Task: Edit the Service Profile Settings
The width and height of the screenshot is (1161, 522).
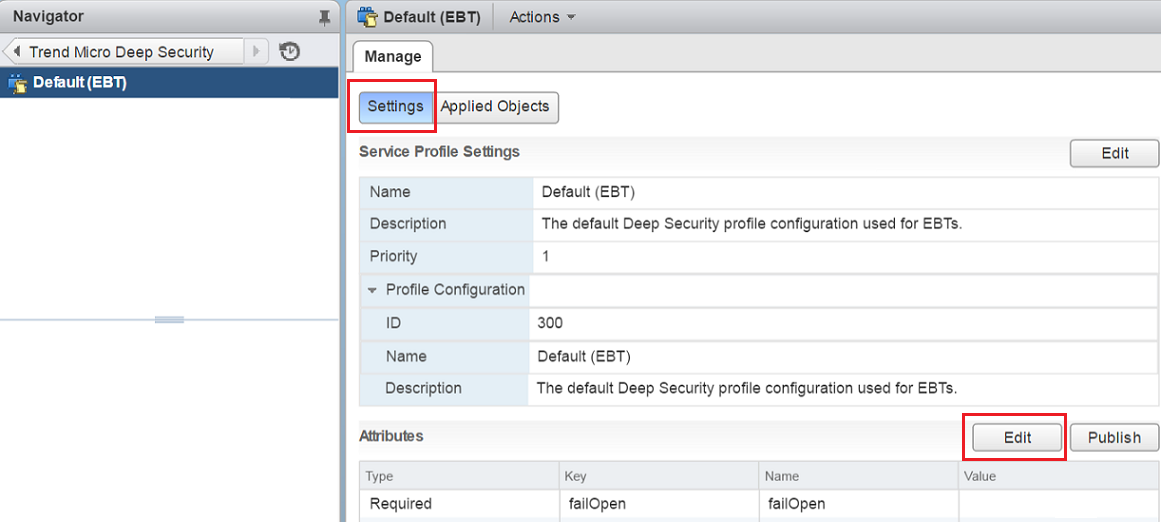Action: pos(1114,153)
